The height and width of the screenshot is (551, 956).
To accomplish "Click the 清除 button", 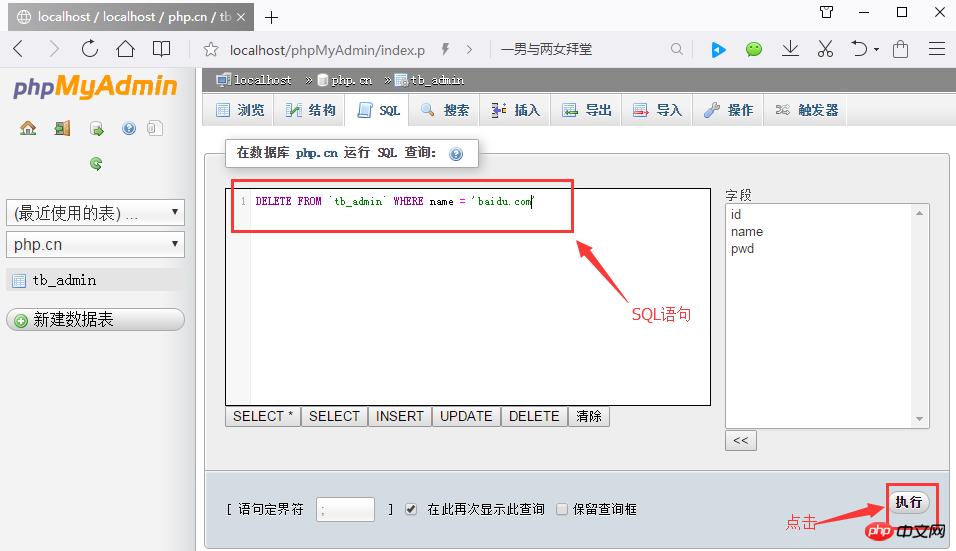I will point(589,416).
